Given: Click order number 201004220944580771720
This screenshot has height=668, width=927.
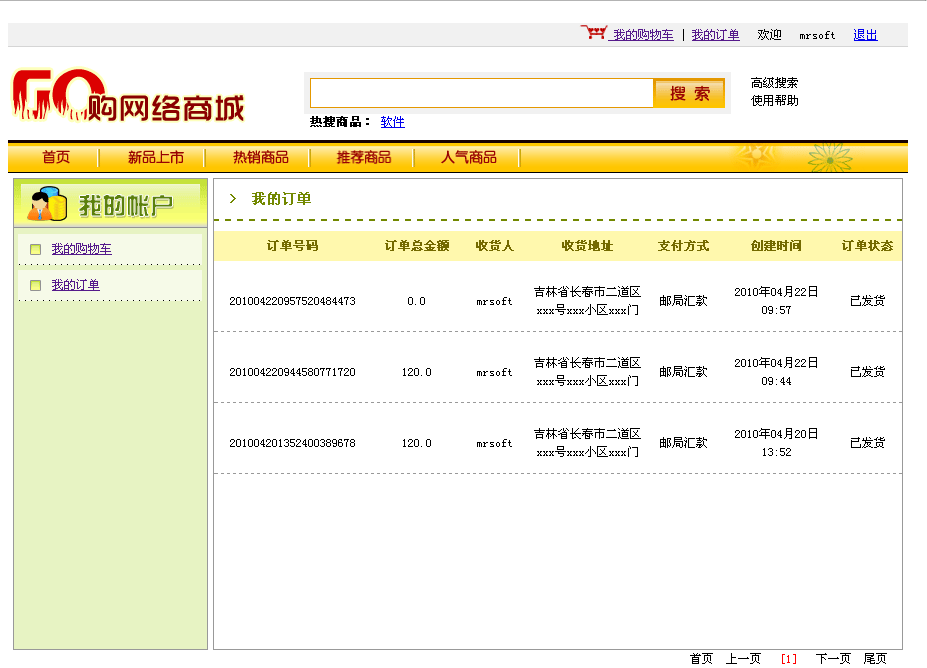Looking at the screenshot, I should [293, 372].
